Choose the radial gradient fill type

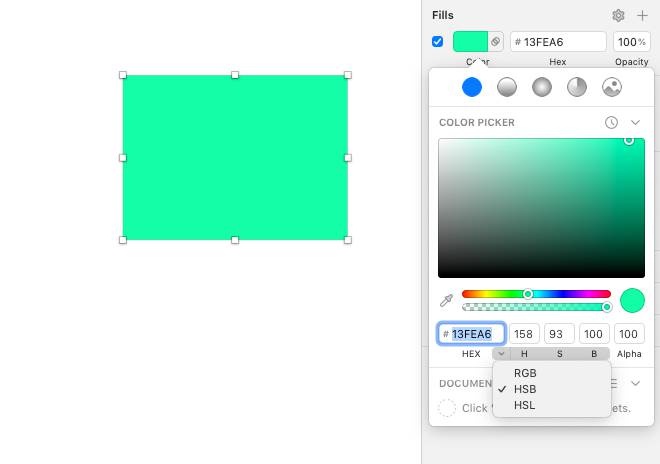pos(542,87)
